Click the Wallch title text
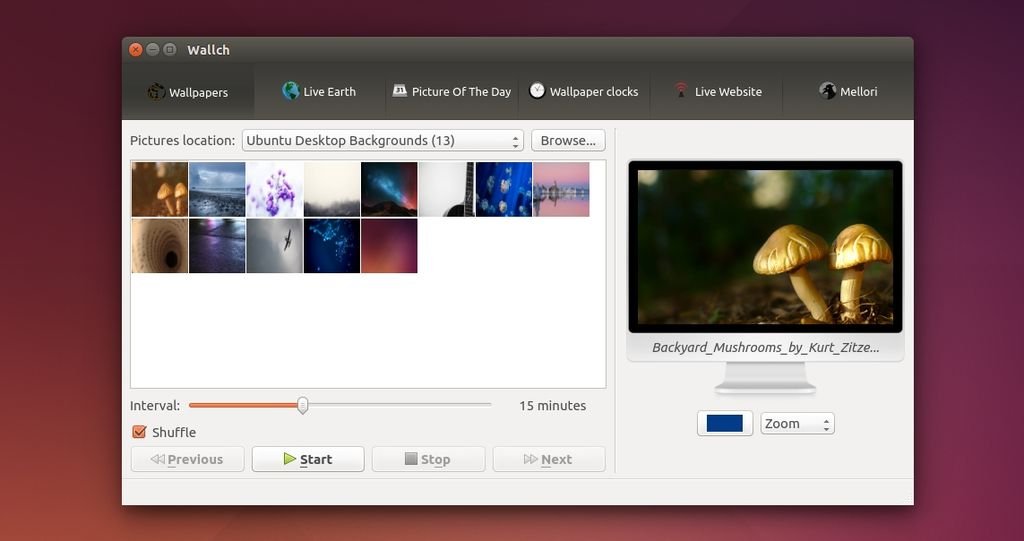 [x=208, y=50]
